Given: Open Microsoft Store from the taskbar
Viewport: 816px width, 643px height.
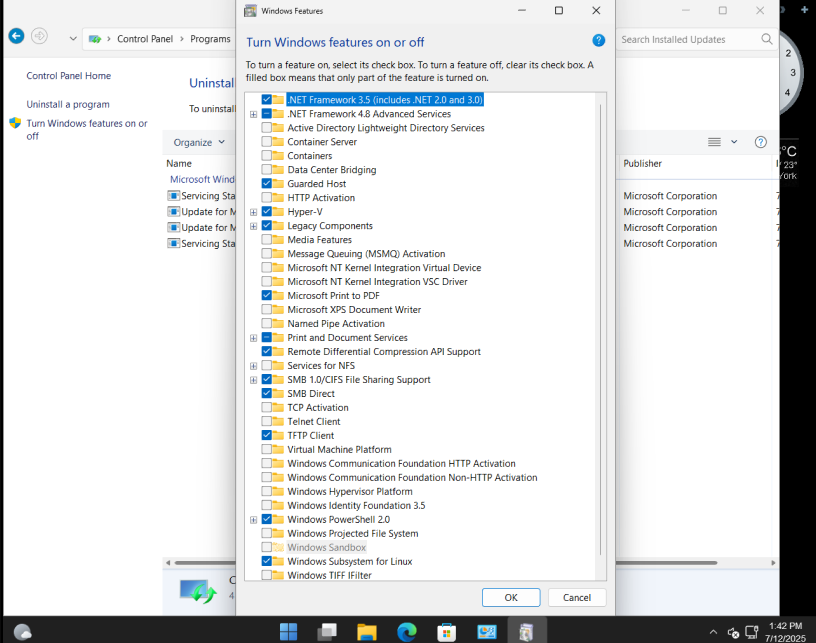Looking at the screenshot, I should tap(447, 632).
